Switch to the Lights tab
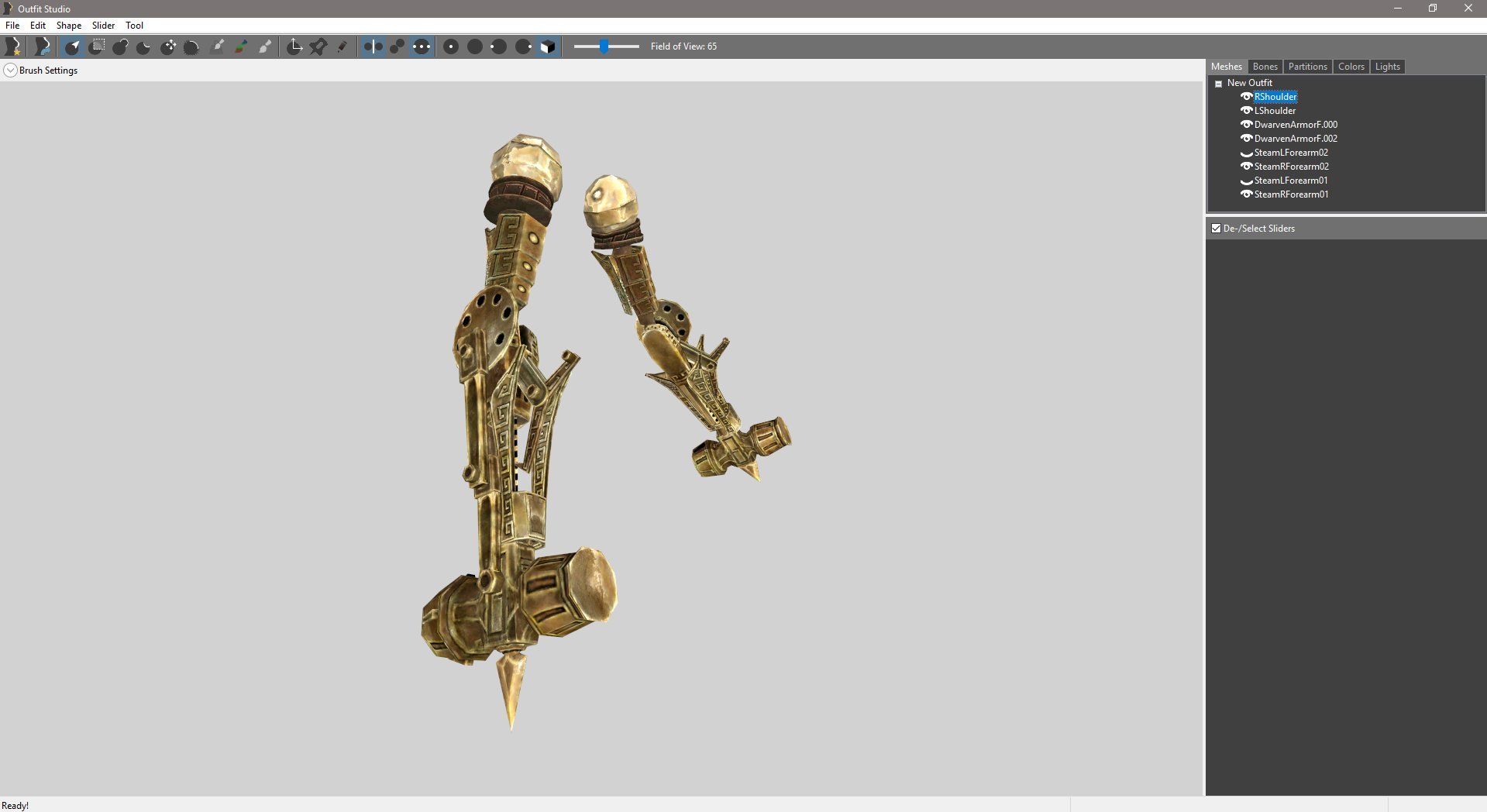This screenshot has width=1487, height=812. pyautogui.click(x=1388, y=67)
